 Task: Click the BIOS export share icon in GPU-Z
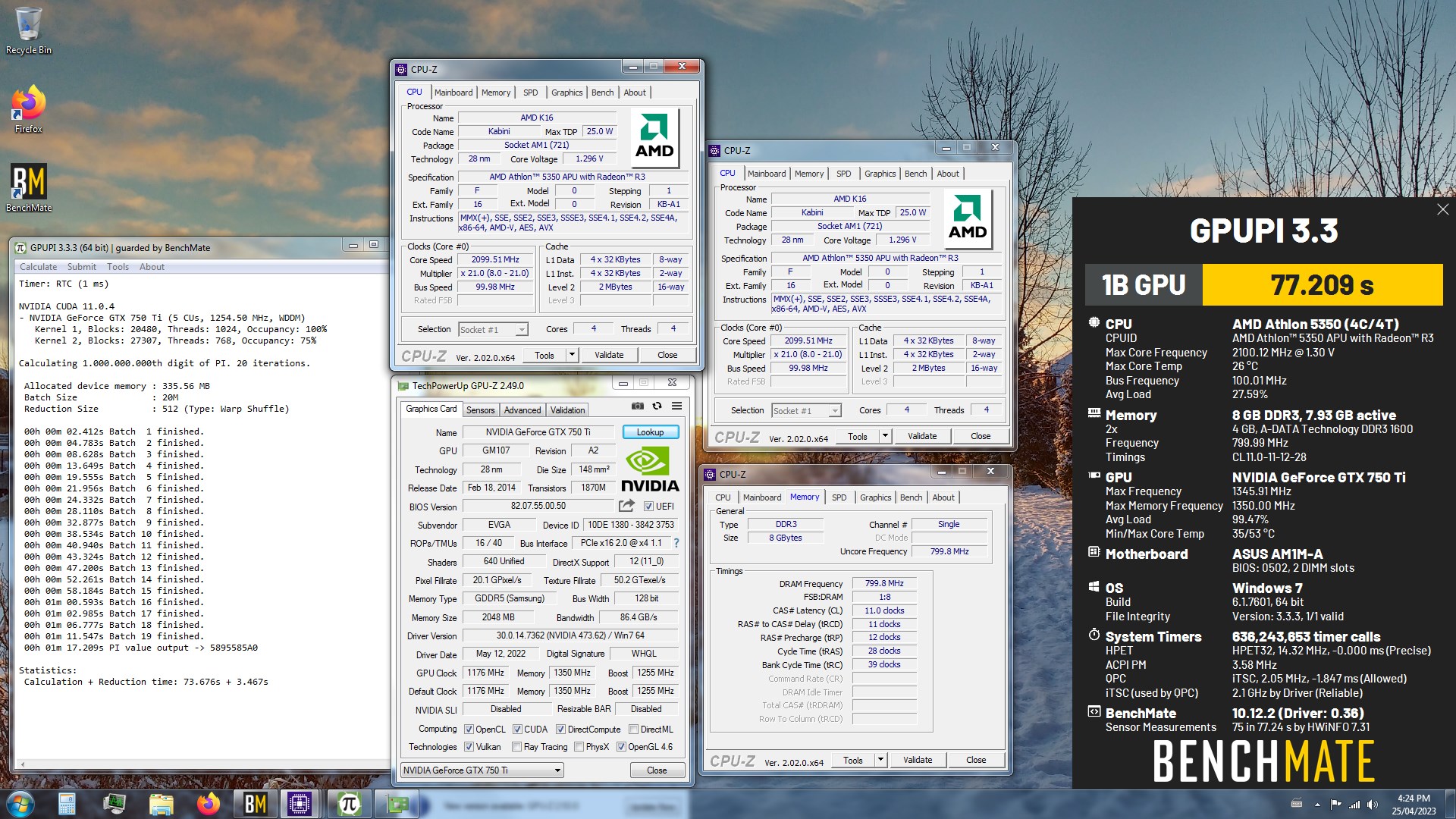626,506
